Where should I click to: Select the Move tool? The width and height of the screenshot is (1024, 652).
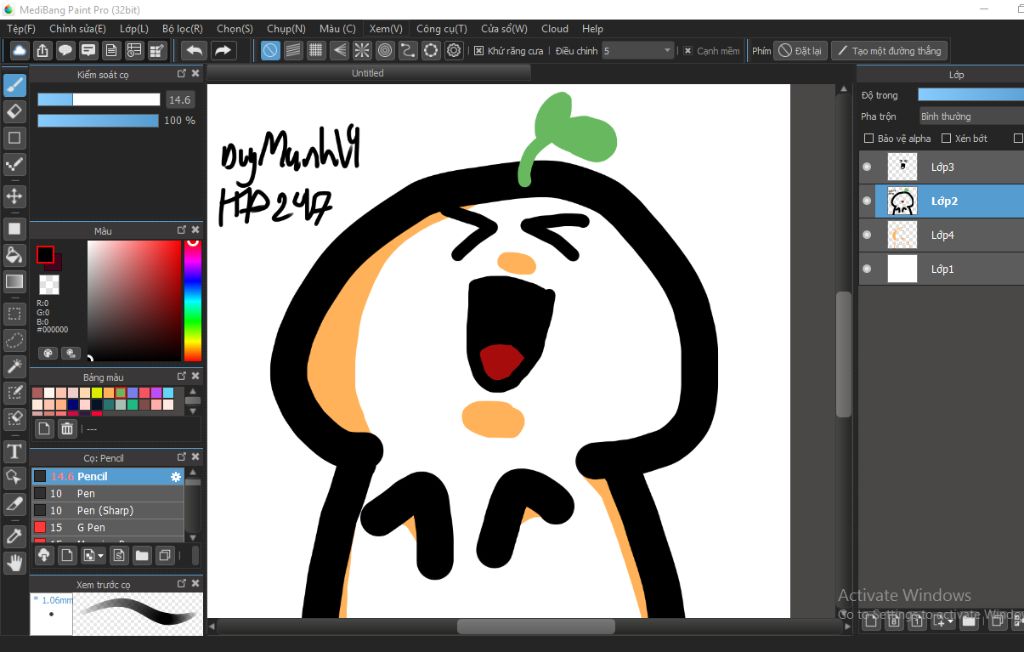tap(15, 196)
